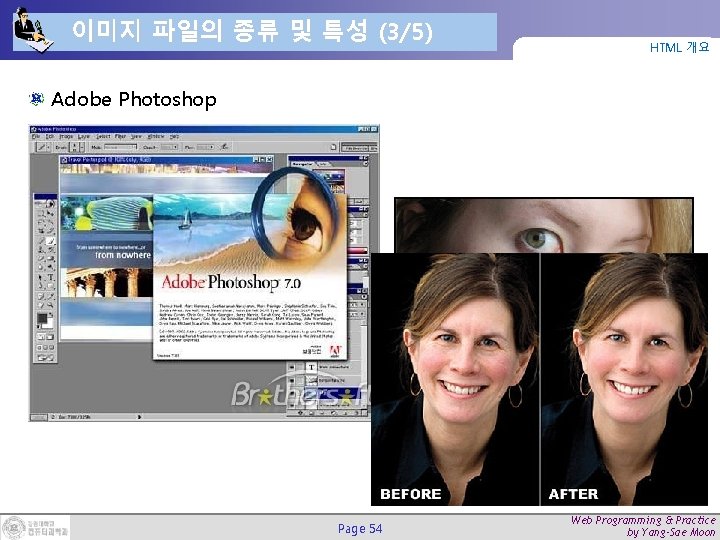This screenshot has width=720, height=540.
Task: Click the Adobe Online feather icon atop toolbox
Action: (x=45, y=203)
